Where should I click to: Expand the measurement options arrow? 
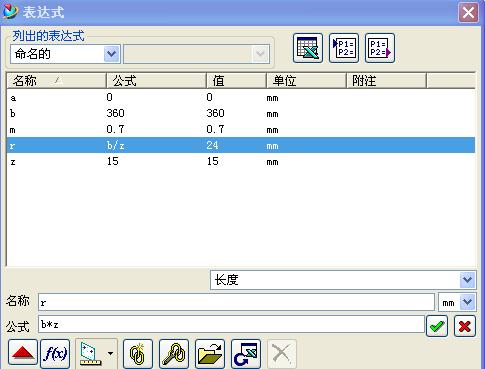(x=110, y=353)
